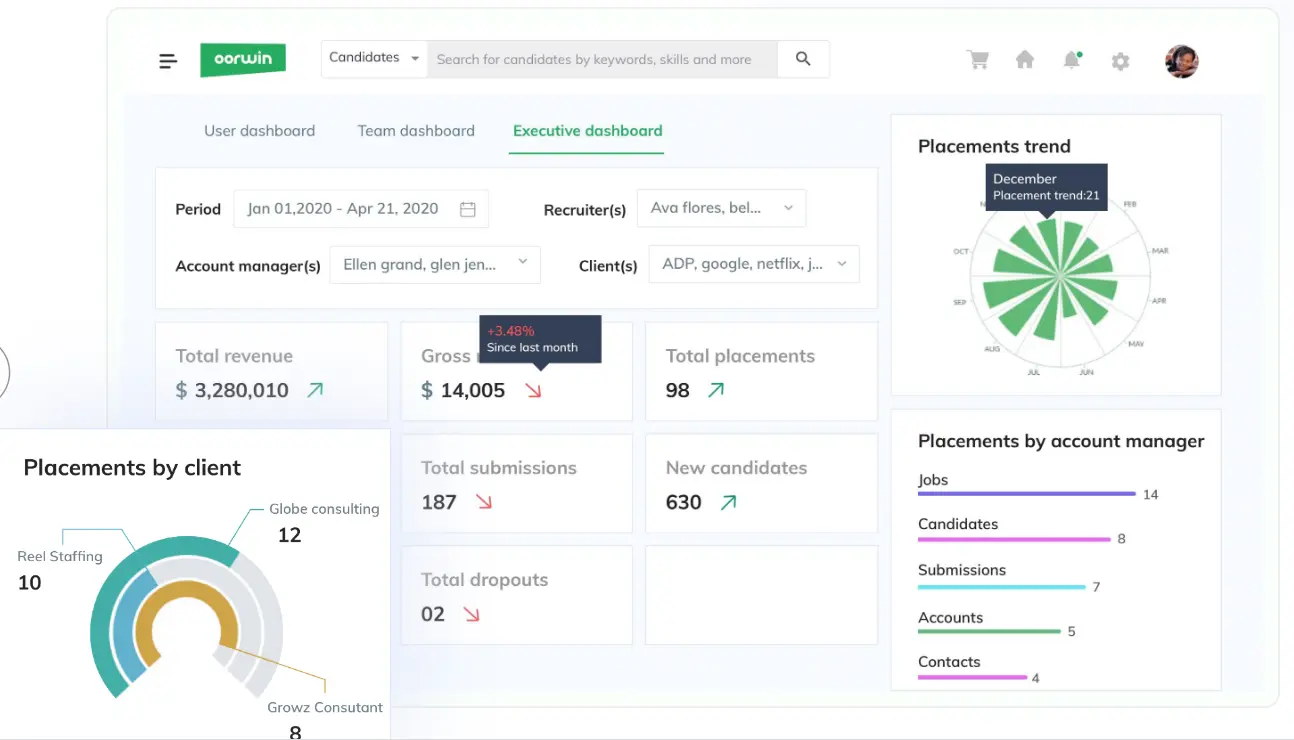Click the user profile avatar
This screenshot has height=740, width=1294.
point(1182,61)
